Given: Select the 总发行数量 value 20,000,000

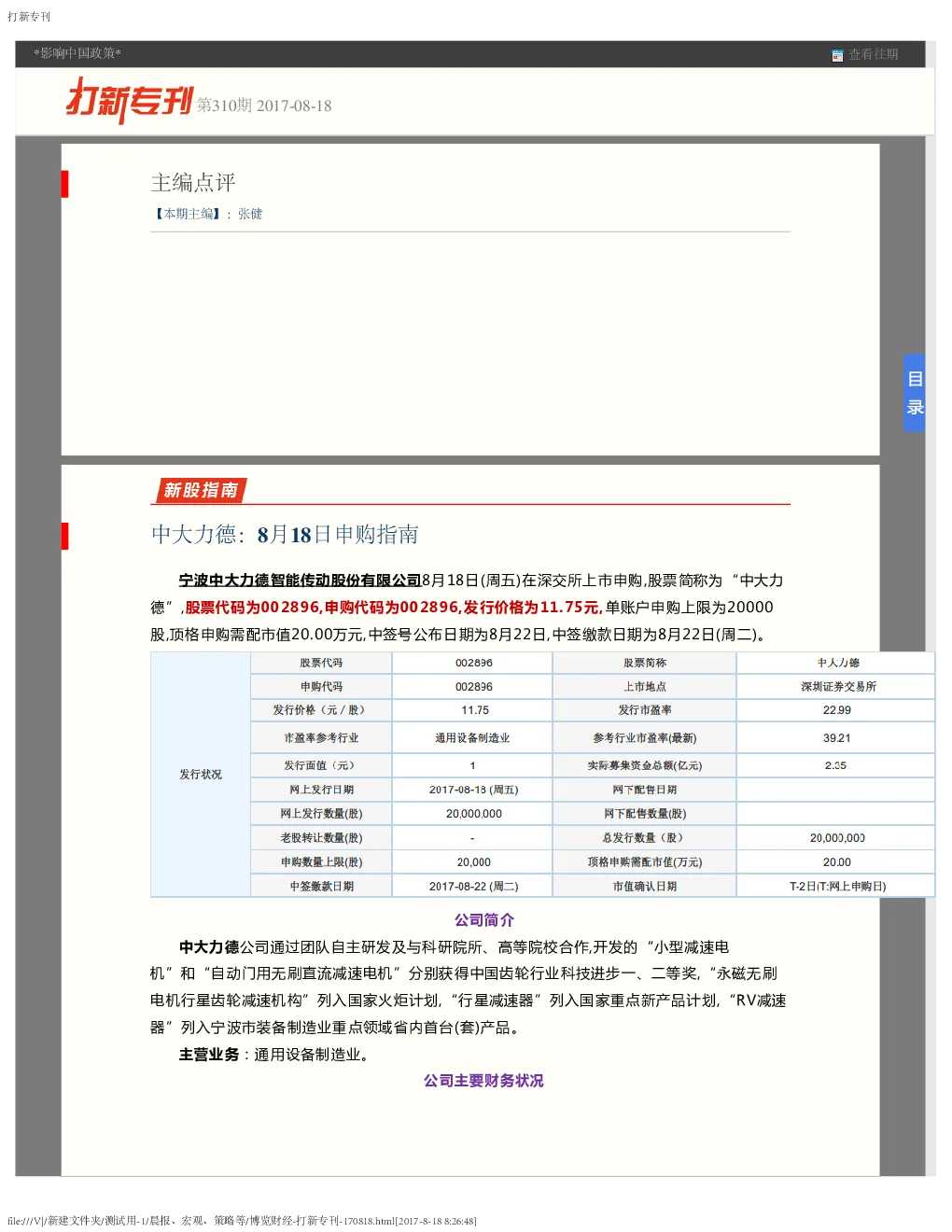Looking at the screenshot, I should pos(836,838).
